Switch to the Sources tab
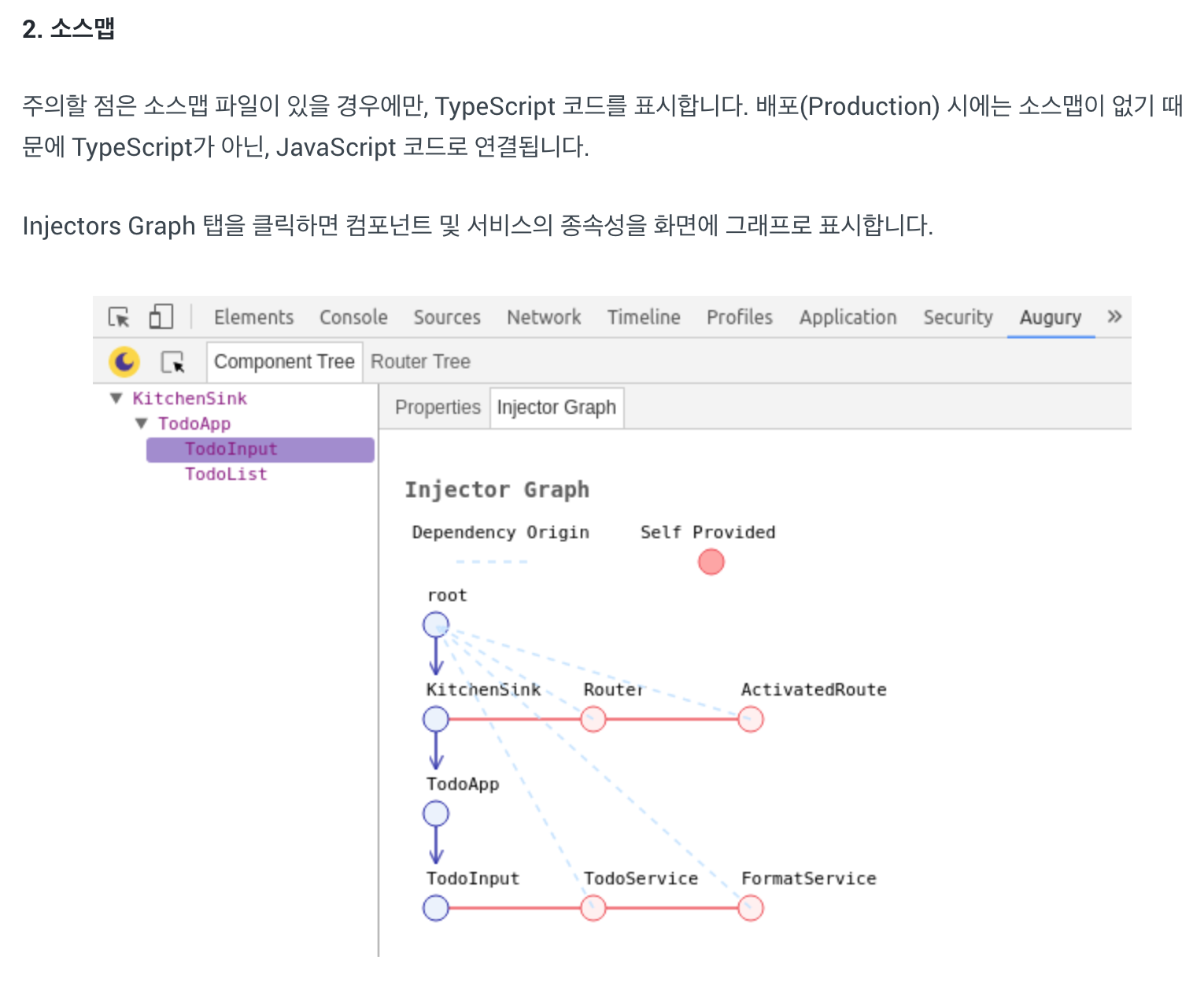The image size is (1204, 982). pos(447,317)
